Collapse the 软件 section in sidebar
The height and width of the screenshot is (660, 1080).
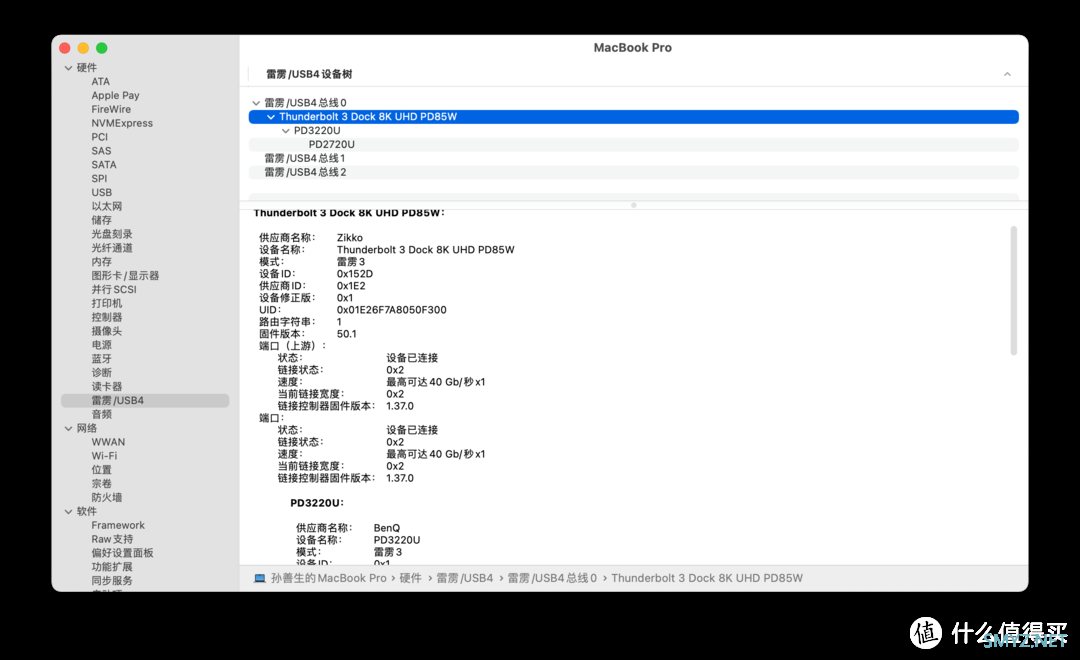[68, 512]
